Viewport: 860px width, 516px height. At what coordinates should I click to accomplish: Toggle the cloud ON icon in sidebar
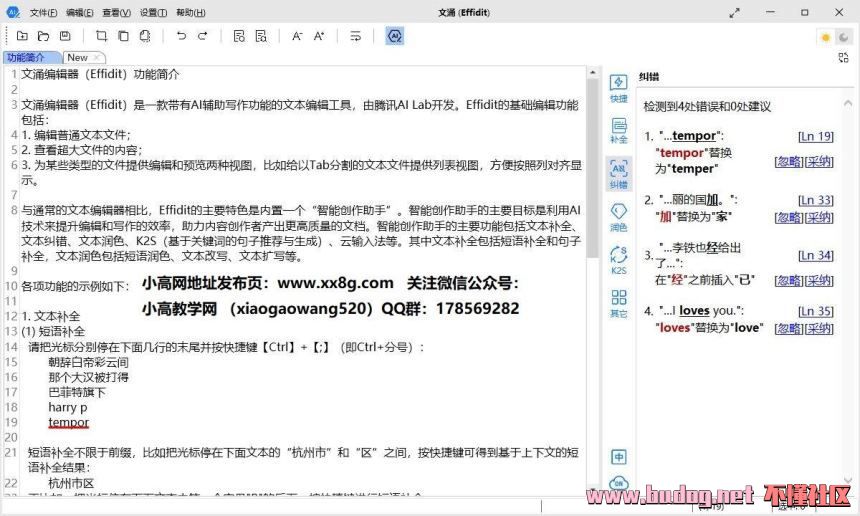pos(619,483)
